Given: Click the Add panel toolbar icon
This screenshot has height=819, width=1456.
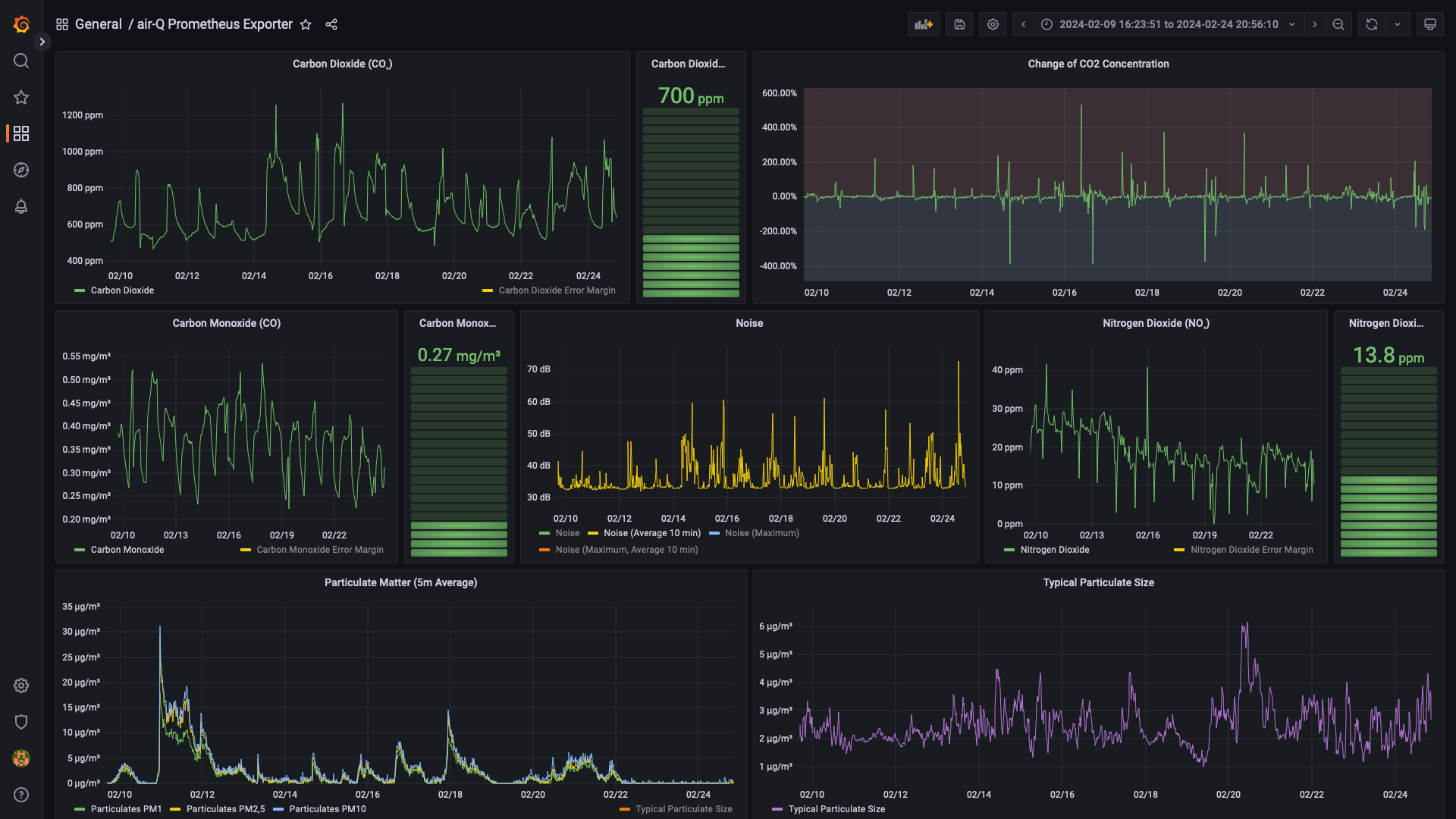Looking at the screenshot, I should point(923,24).
